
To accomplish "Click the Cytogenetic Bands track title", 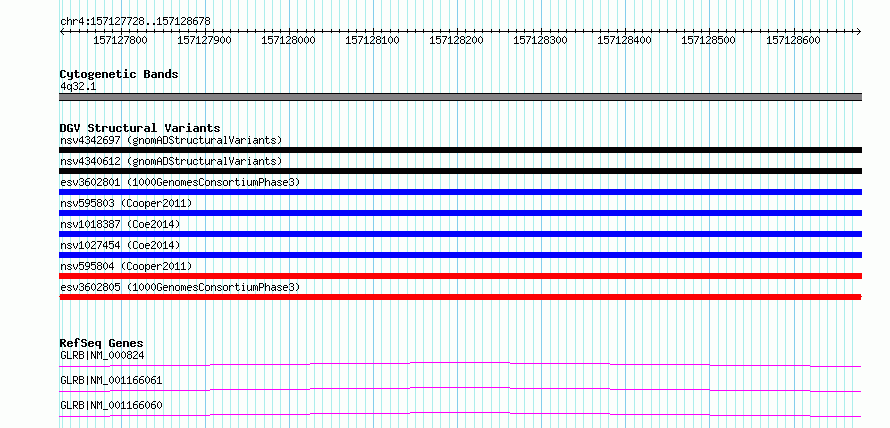I will [119, 74].
